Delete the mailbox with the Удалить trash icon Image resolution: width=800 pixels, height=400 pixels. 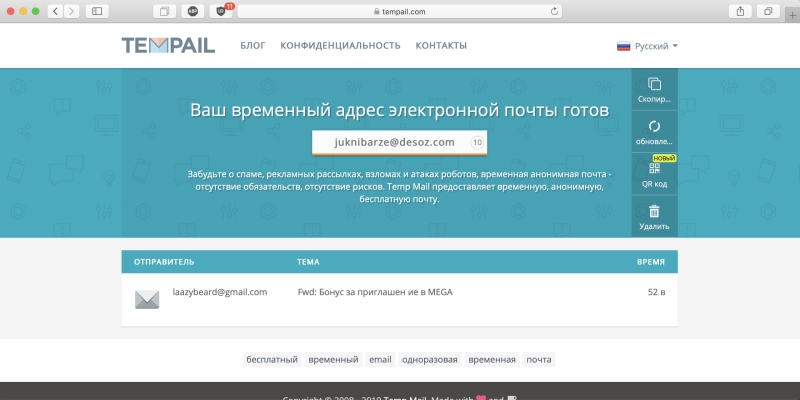[654, 217]
